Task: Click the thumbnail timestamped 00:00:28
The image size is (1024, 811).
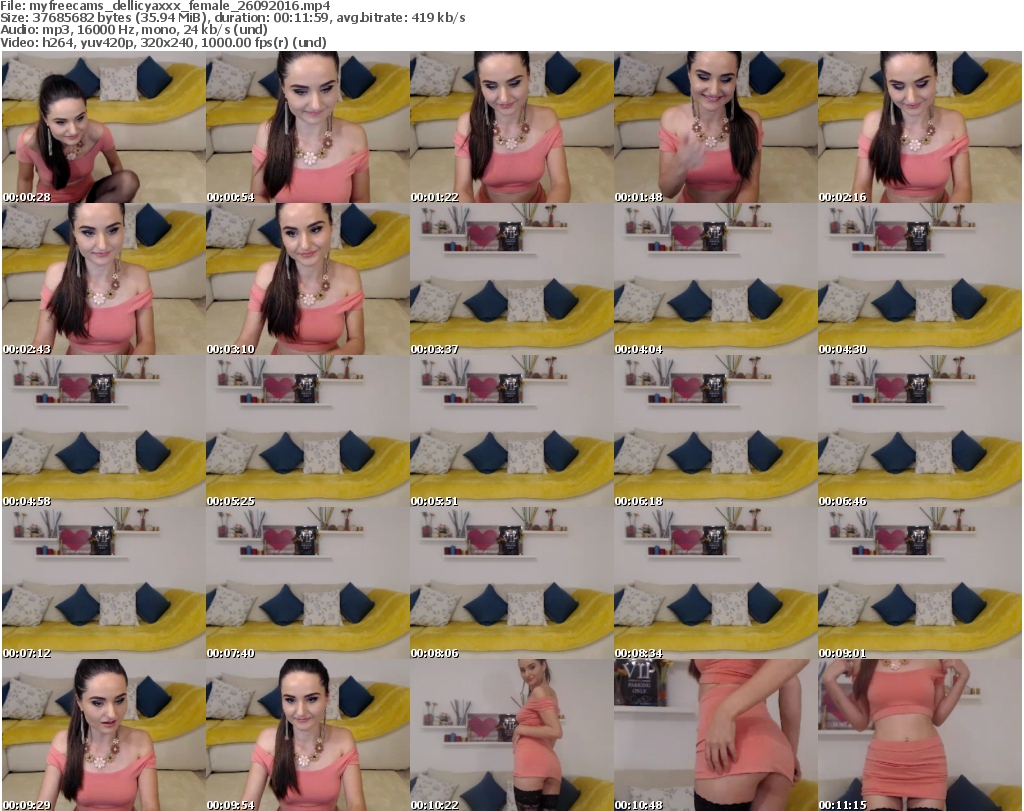Action: pos(103,127)
